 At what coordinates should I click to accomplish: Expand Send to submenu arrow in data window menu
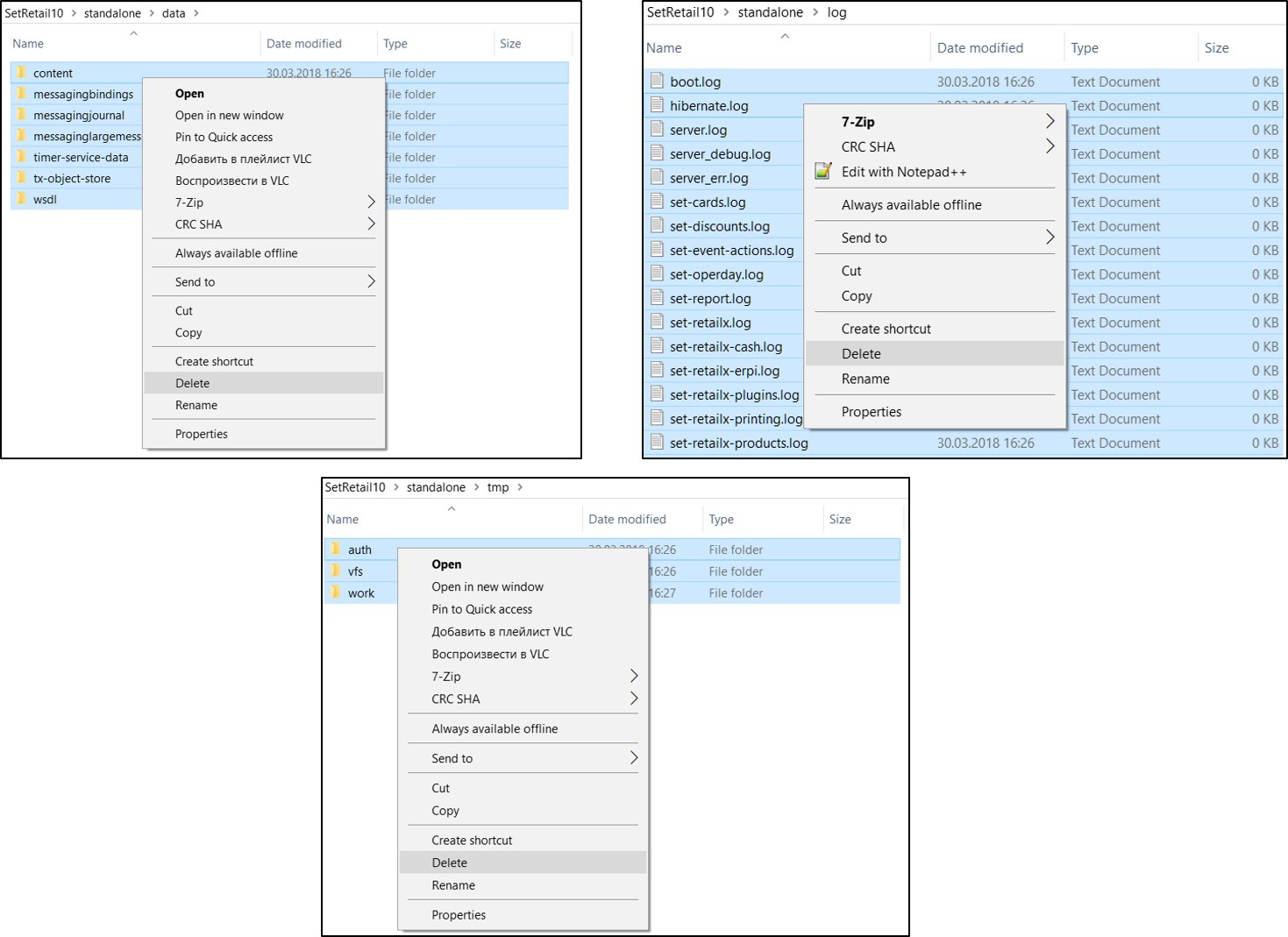tap(371, 281)
